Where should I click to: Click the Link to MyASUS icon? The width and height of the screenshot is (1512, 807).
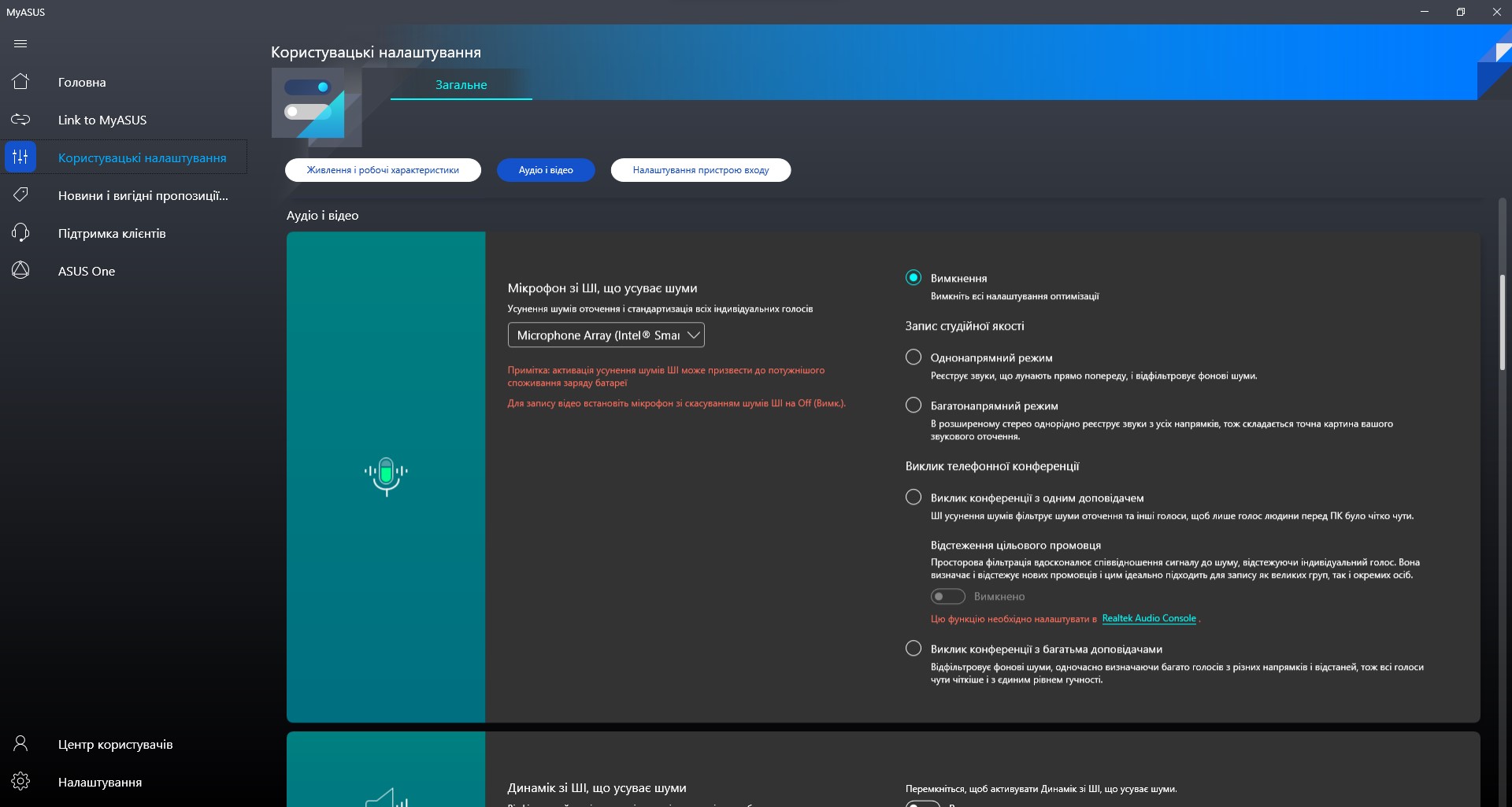tap(20, 120)
